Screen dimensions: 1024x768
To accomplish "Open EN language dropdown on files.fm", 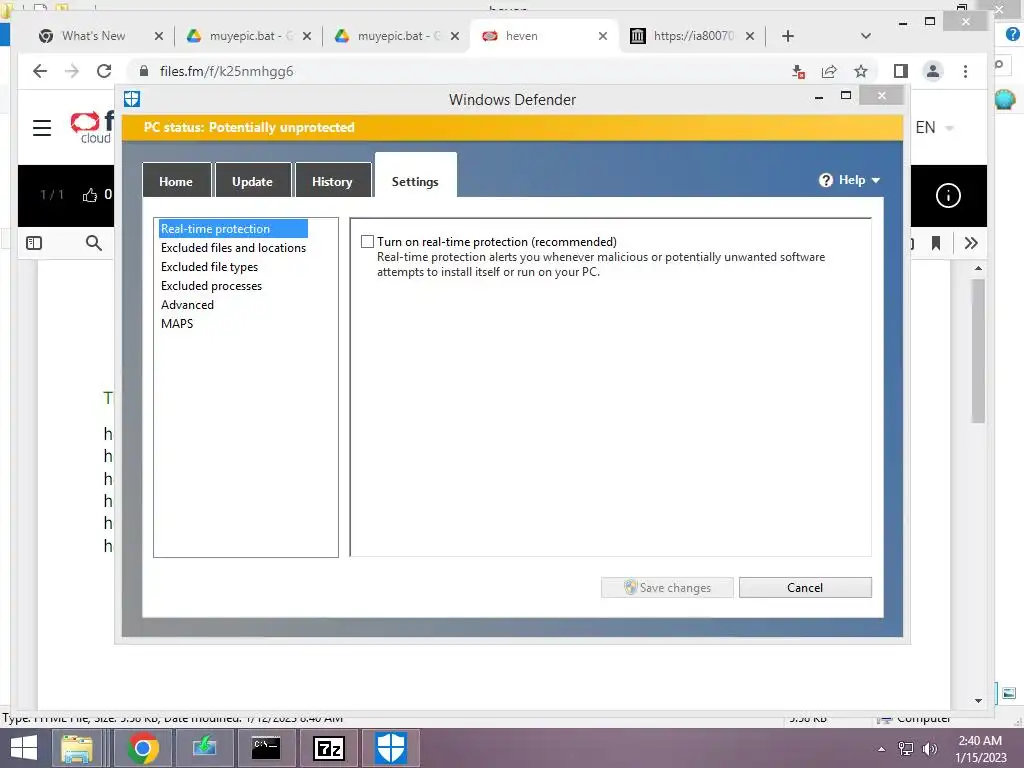I will (934, 127).
